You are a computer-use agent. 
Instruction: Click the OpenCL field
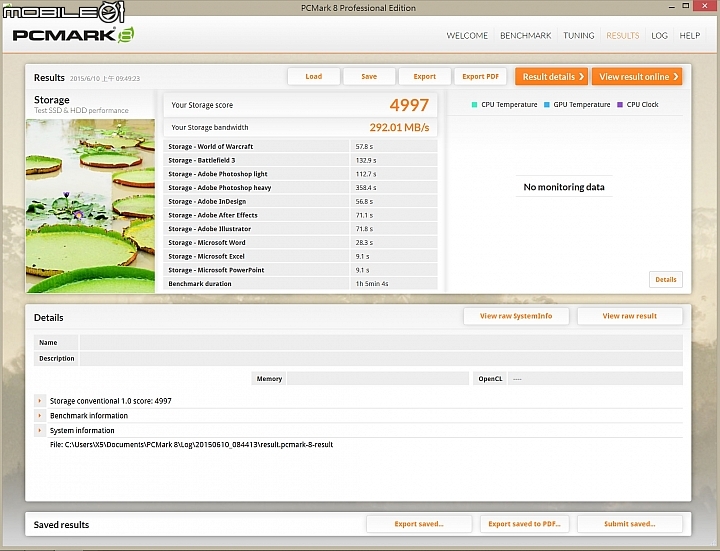[595, 379]
